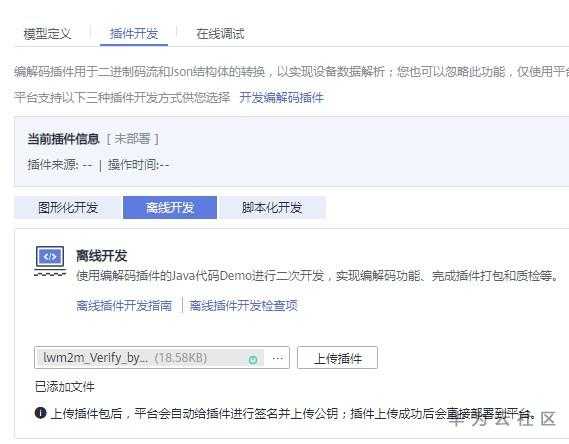569x444 pixels.
Task: Click the 已添加文件 status text
Action: point(65,387)
